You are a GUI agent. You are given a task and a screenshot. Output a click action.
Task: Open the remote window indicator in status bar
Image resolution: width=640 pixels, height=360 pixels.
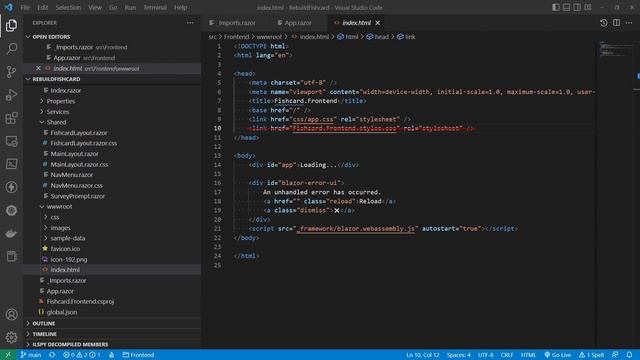point(8,355)
